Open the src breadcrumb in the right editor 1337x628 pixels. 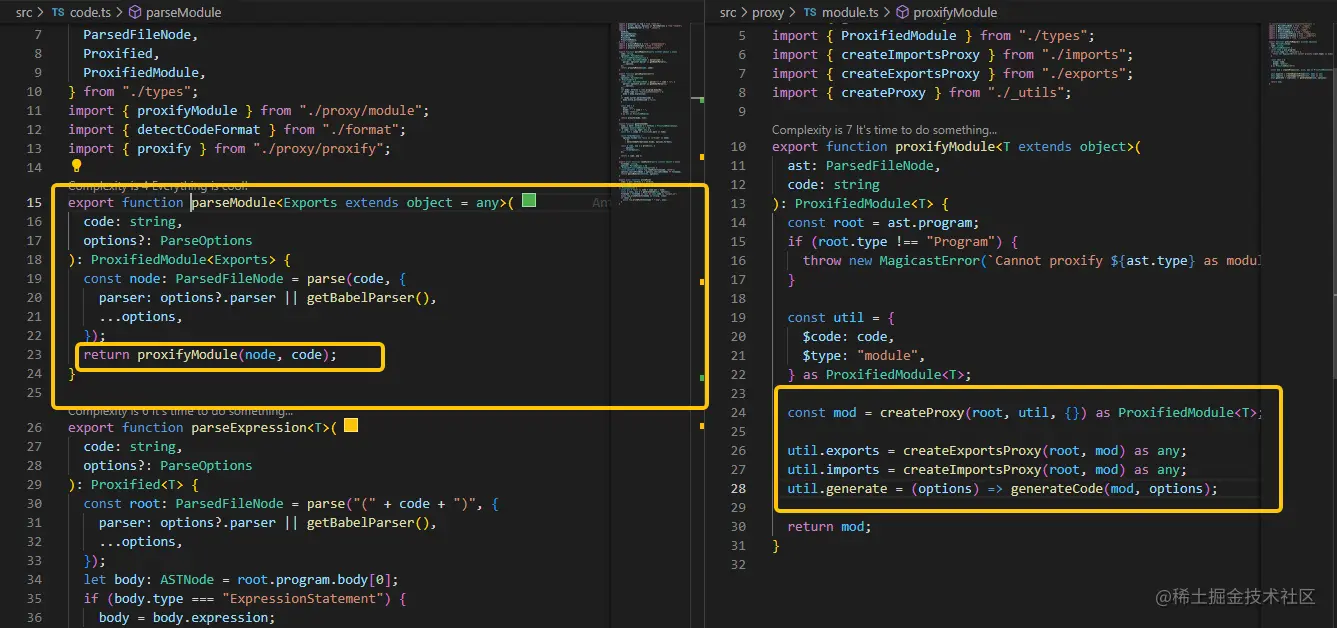(728, 12)
